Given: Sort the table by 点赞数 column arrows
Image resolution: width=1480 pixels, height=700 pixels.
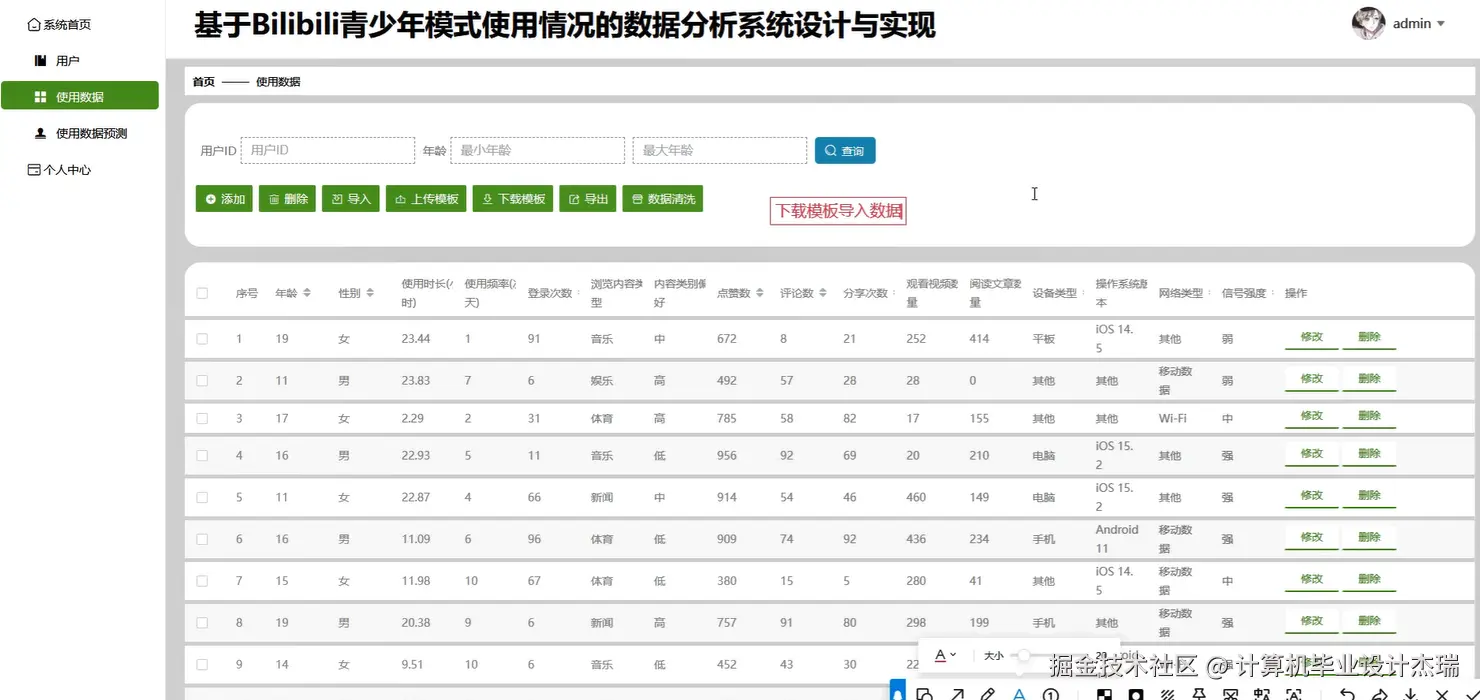Looking at the screenshot, I should tap(760, 293).
